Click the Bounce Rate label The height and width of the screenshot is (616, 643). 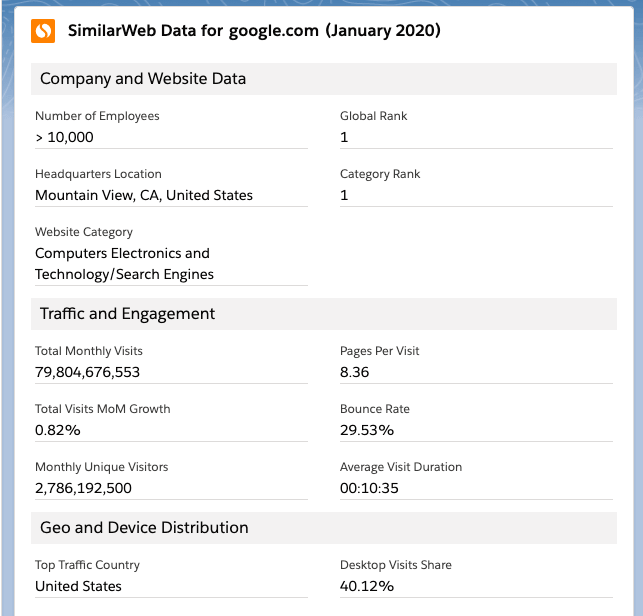[375, 409]
